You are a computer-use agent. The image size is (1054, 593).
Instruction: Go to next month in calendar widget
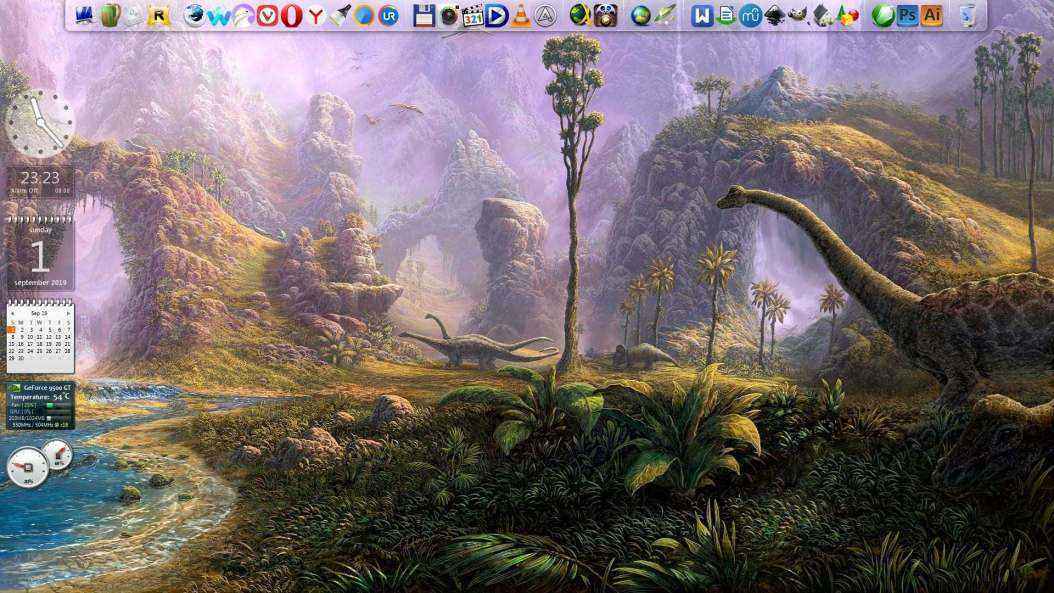tap(68, 313)
